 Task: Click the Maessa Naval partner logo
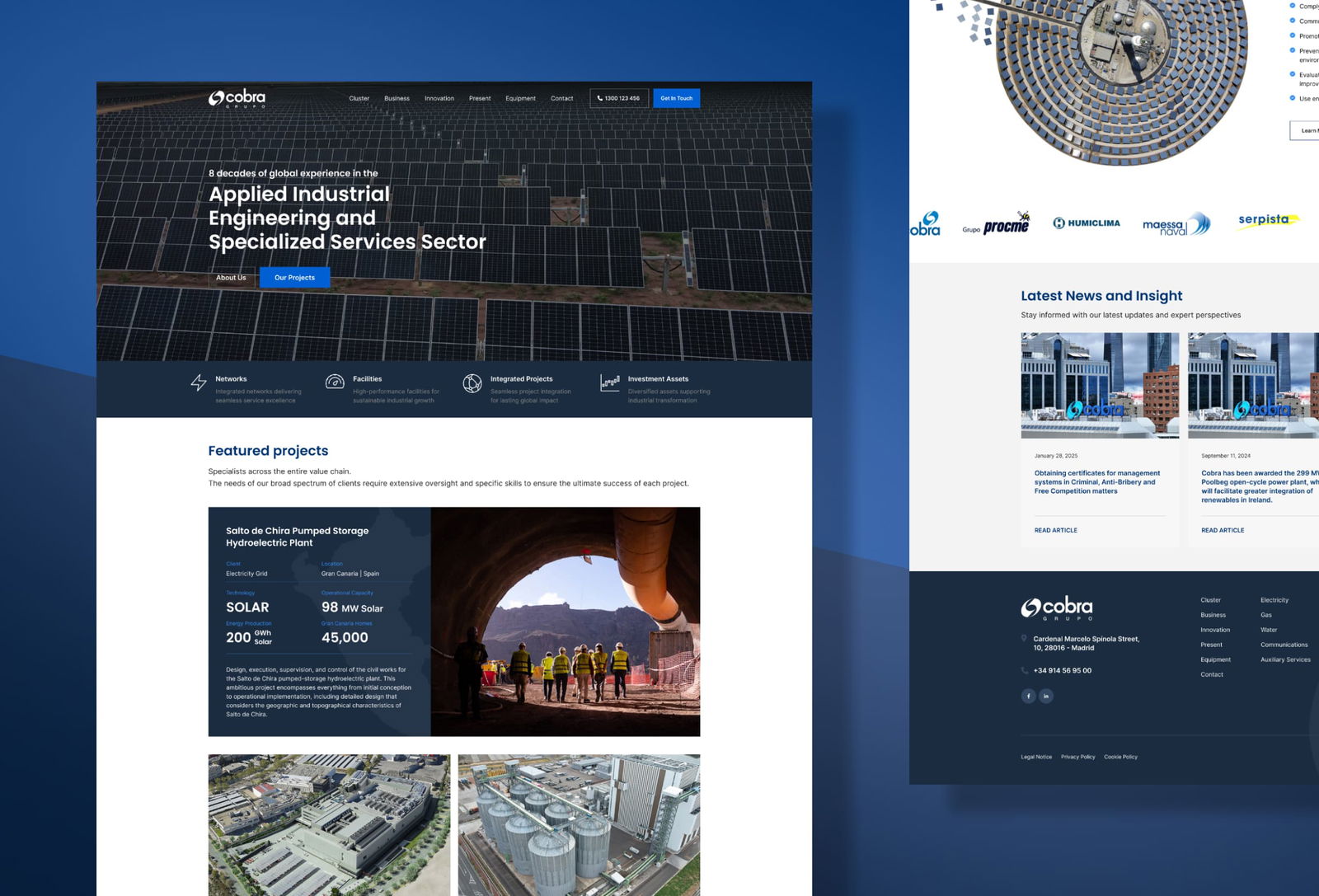(x=1176, y=224)
